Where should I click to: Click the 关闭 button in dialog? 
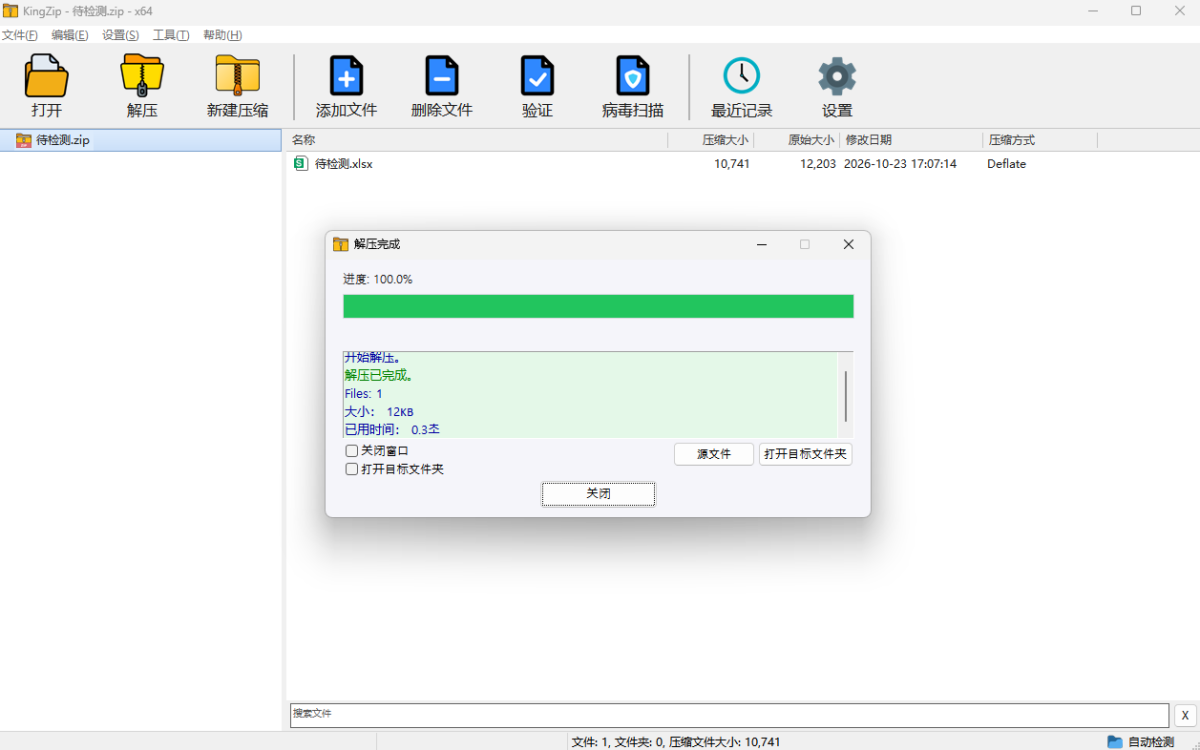598,494
